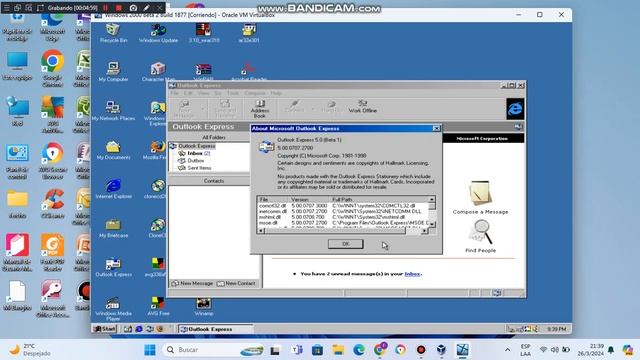This screenshot has height=360, width=640.
Task: Click the Contacts pane header
Action: click(213, 181)
